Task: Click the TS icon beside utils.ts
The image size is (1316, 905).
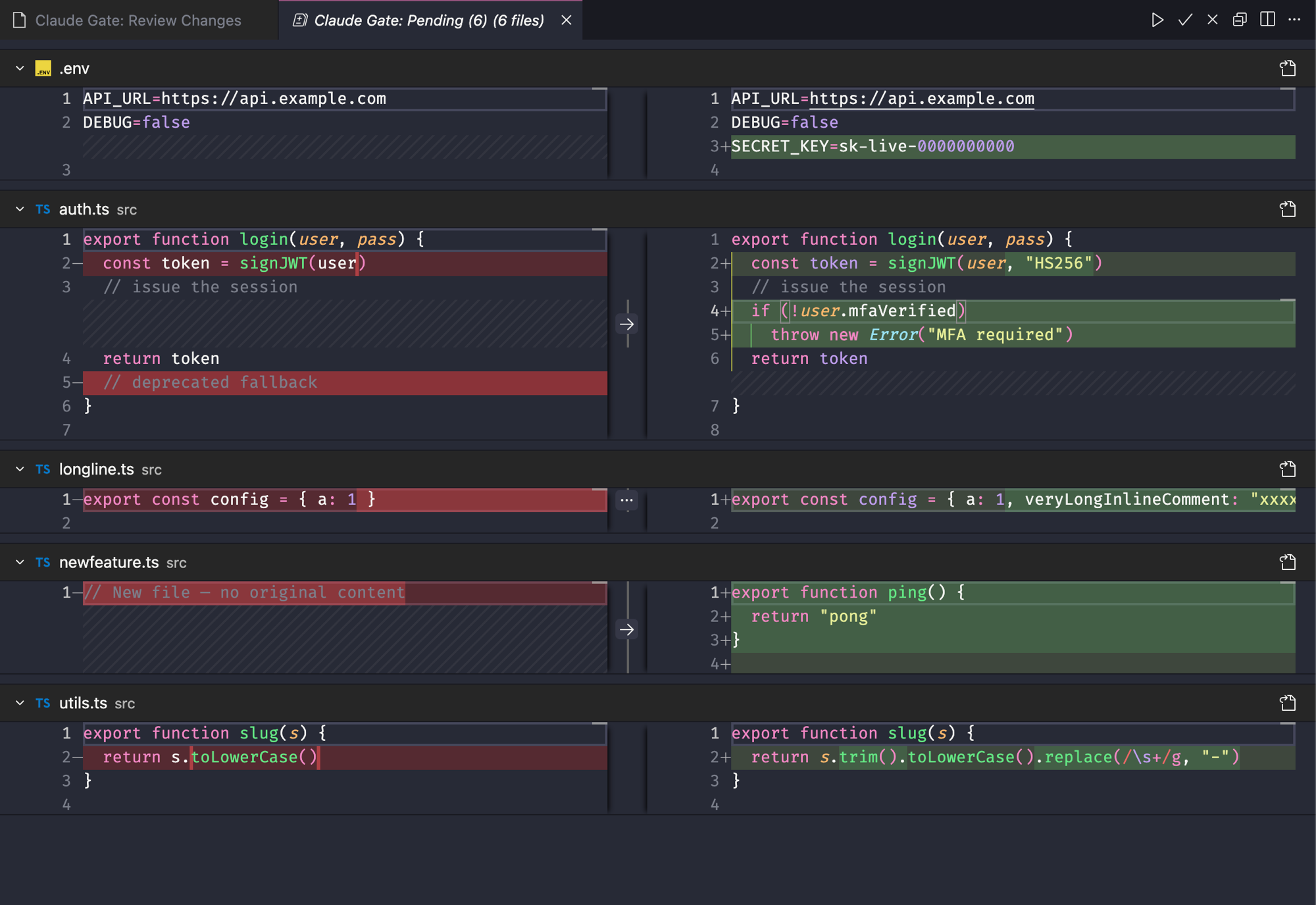Action: point(43,703)
